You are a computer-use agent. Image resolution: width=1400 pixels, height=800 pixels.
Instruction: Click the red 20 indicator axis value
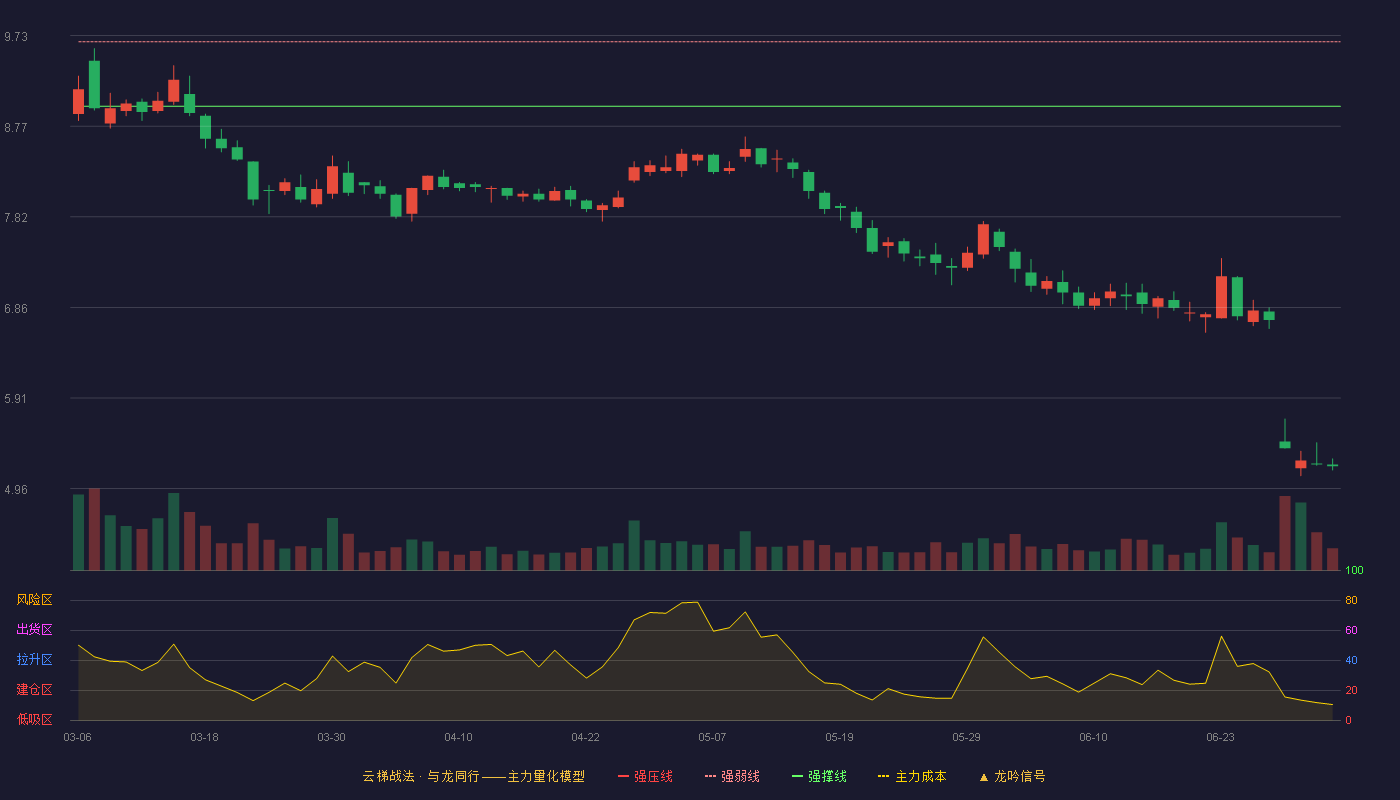[x=1351, y=690]
